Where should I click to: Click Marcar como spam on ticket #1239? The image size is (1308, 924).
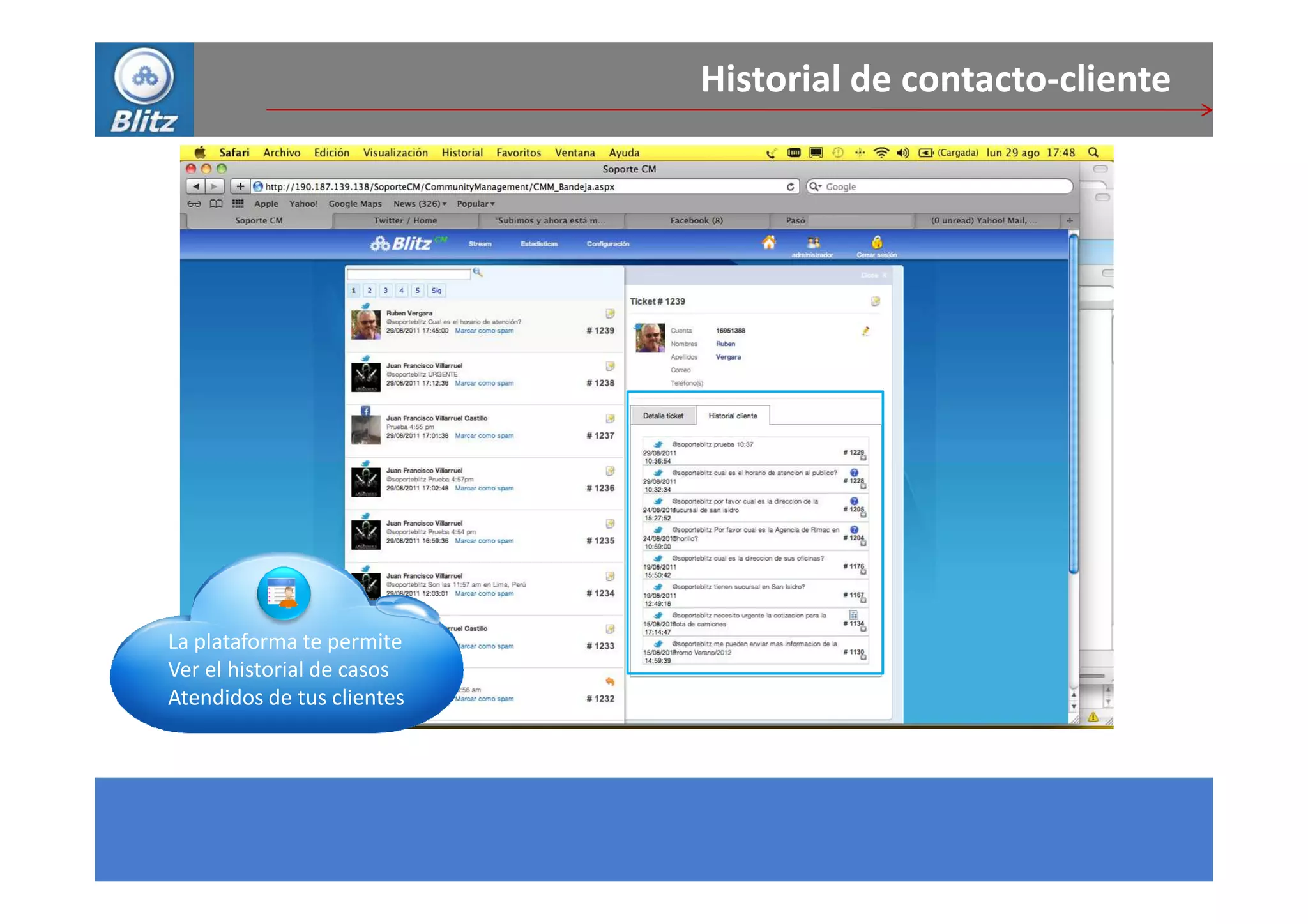click(484, 331)
